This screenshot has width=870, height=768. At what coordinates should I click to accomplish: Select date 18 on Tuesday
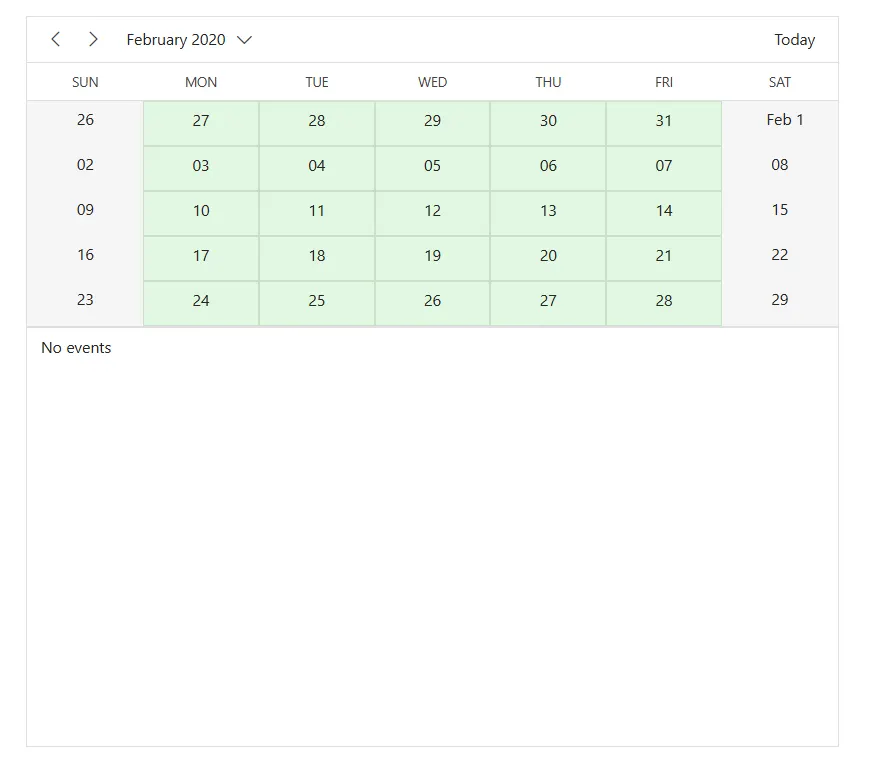pos(317,258)
